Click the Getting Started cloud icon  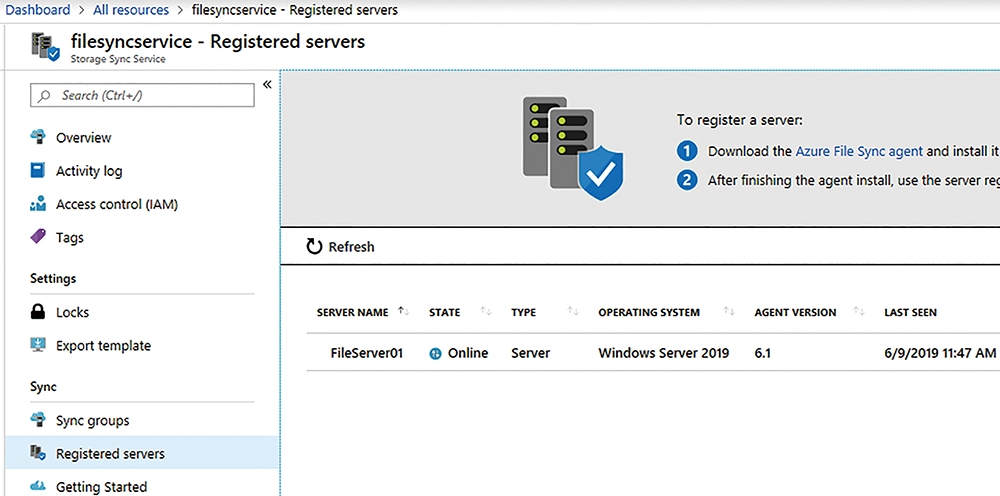[x=38, y=486]
